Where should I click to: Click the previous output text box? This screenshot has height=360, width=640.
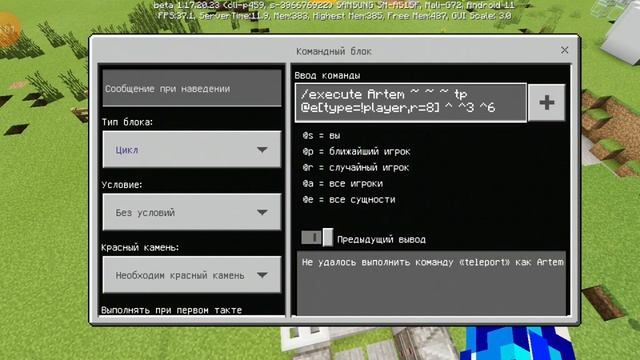coord(431,283)
